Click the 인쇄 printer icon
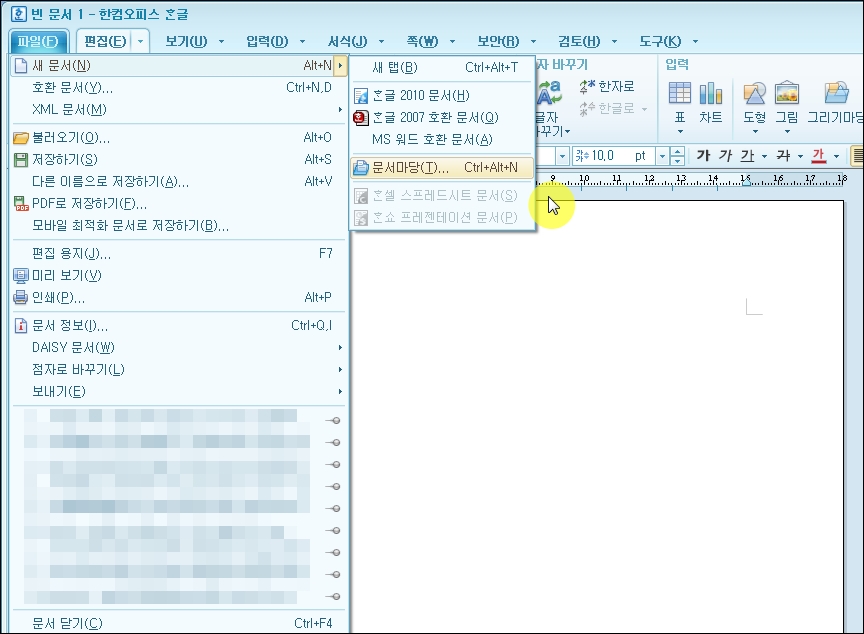The image size is (864, 634). [x=20, y=297]
